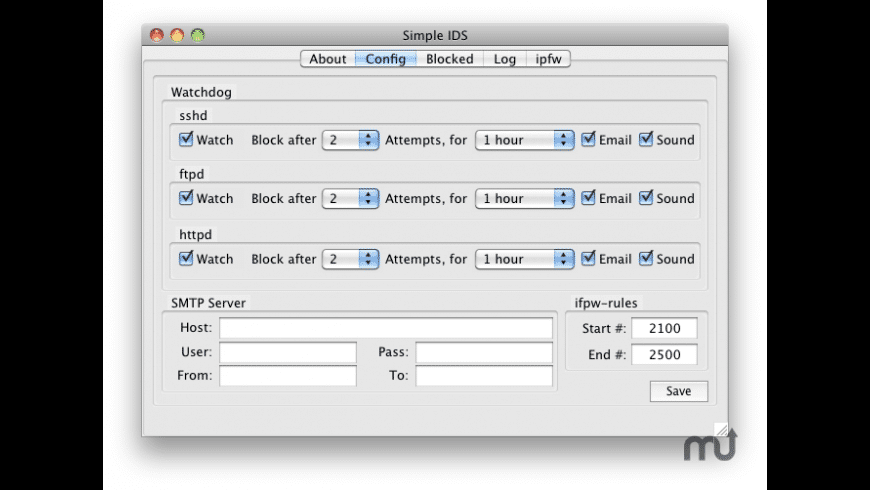Zoom the Simple IDS window
The height and width of the screenshot is (490, 870).
point(198,35)
